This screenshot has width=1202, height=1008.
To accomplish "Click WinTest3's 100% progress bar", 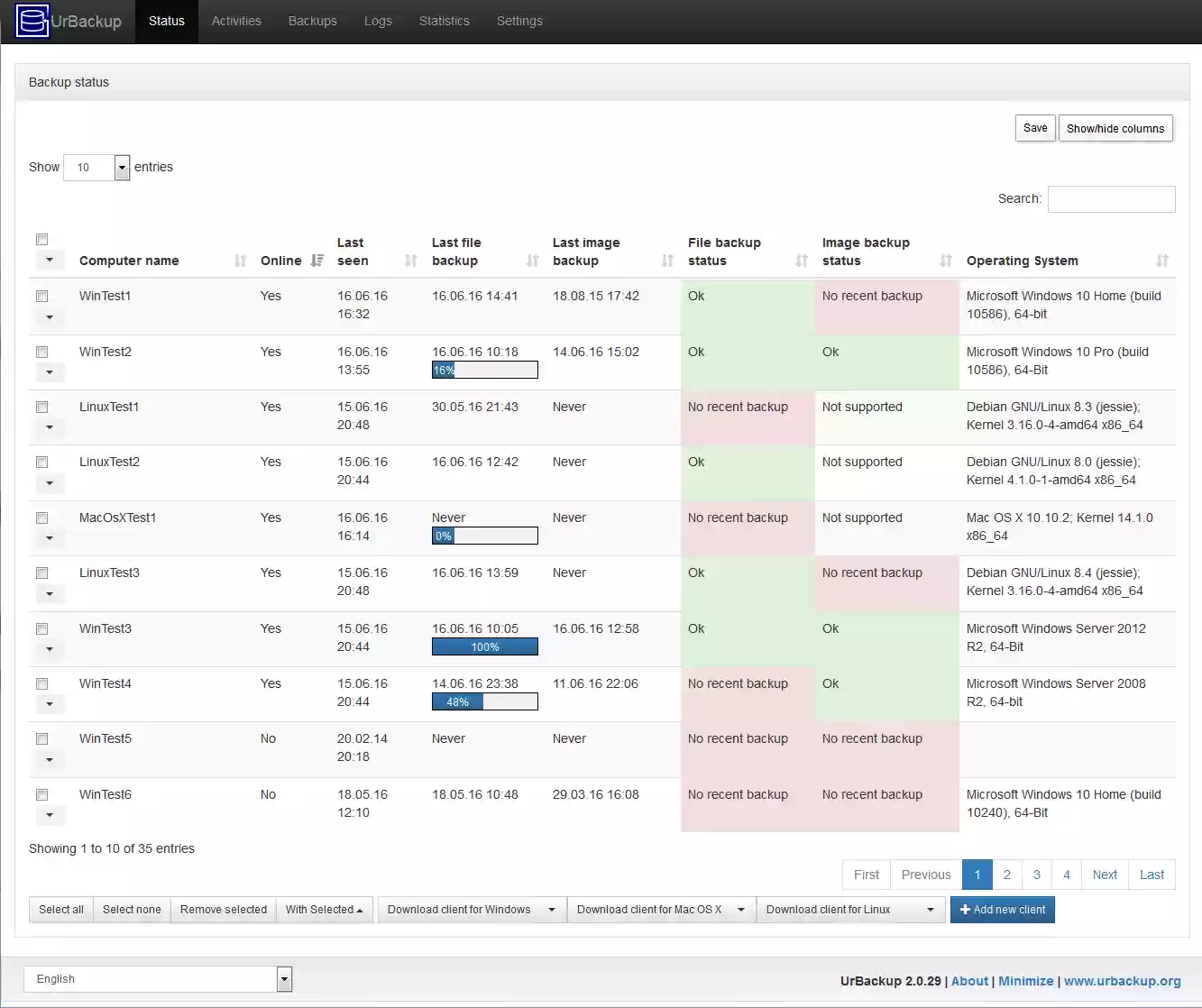I will pos(484,646).
